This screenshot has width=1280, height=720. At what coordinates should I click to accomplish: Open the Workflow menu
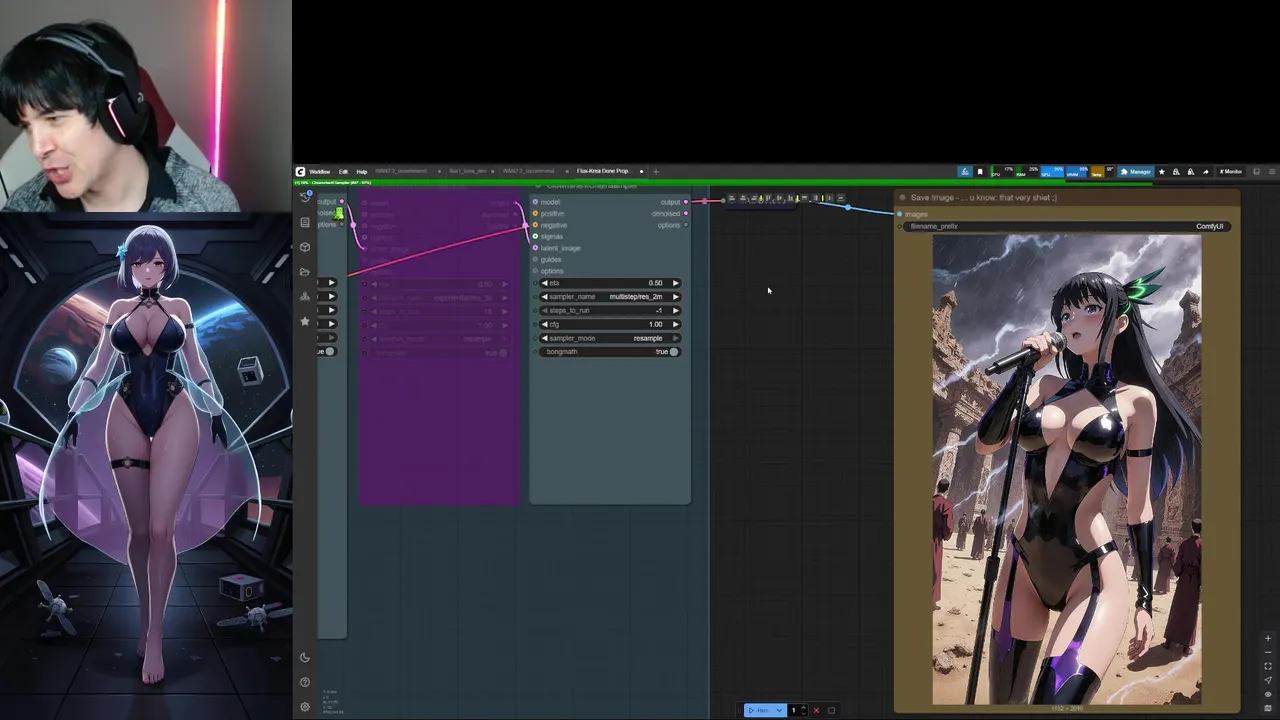click(319, 171)
